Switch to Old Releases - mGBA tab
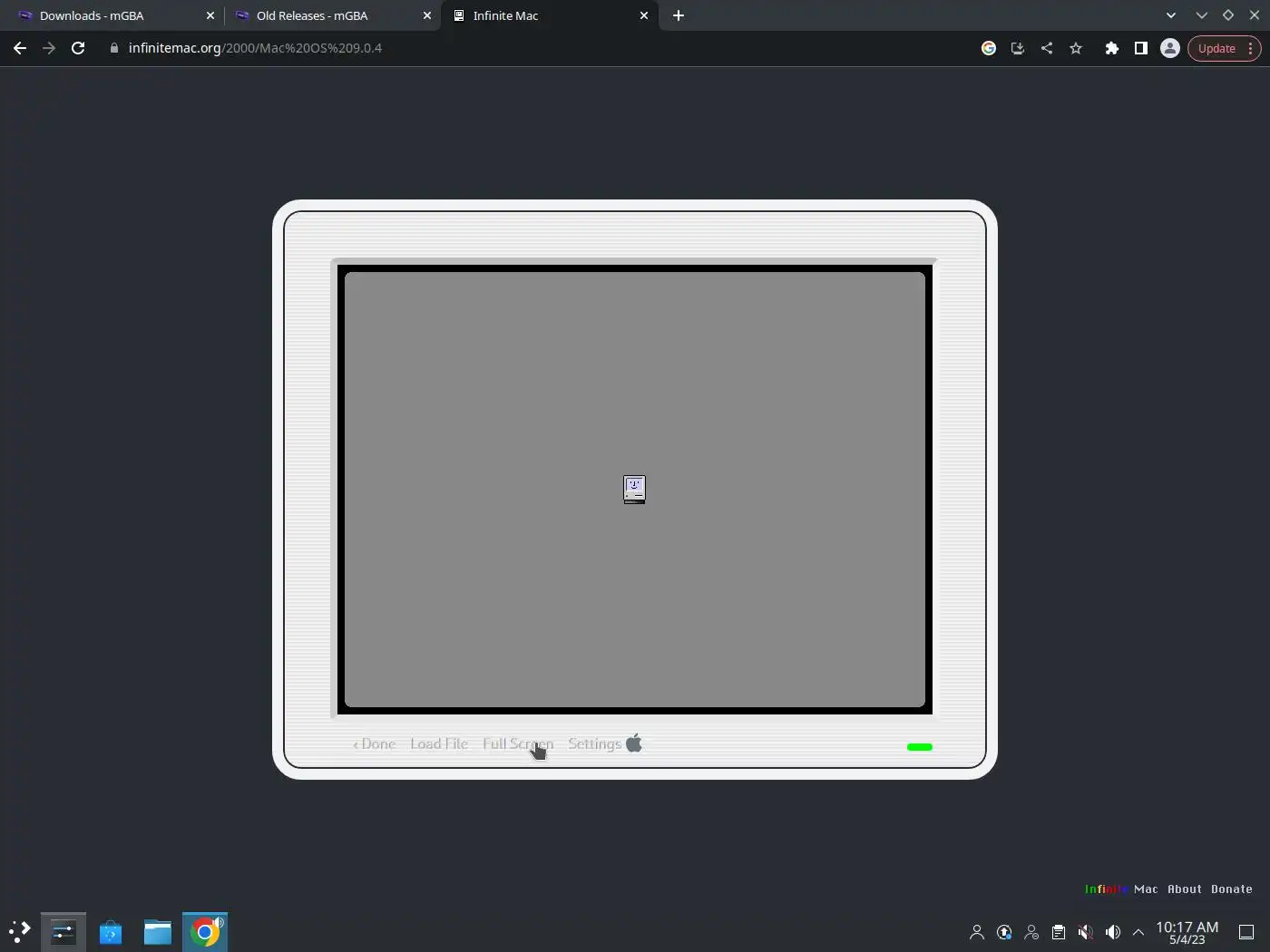This screenshot has width=1270, height=952. (x=332, y=15)
